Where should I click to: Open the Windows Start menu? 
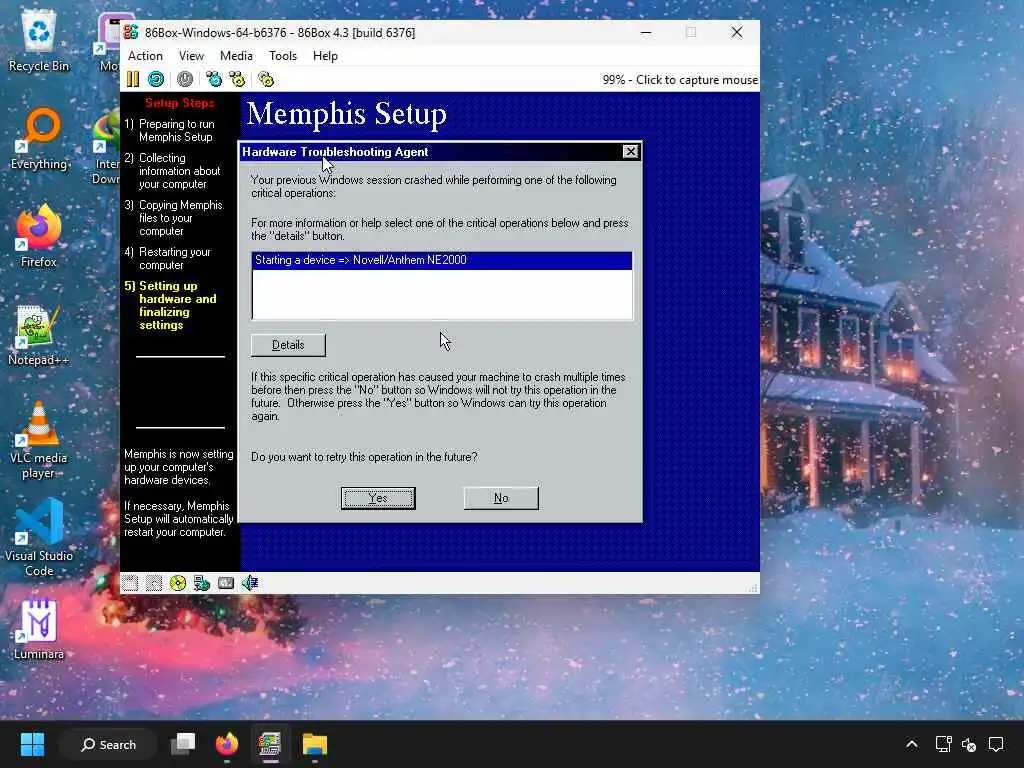[x=32, y=744]
